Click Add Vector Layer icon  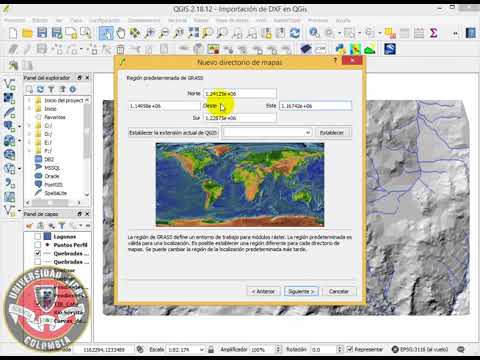(9, 84)
